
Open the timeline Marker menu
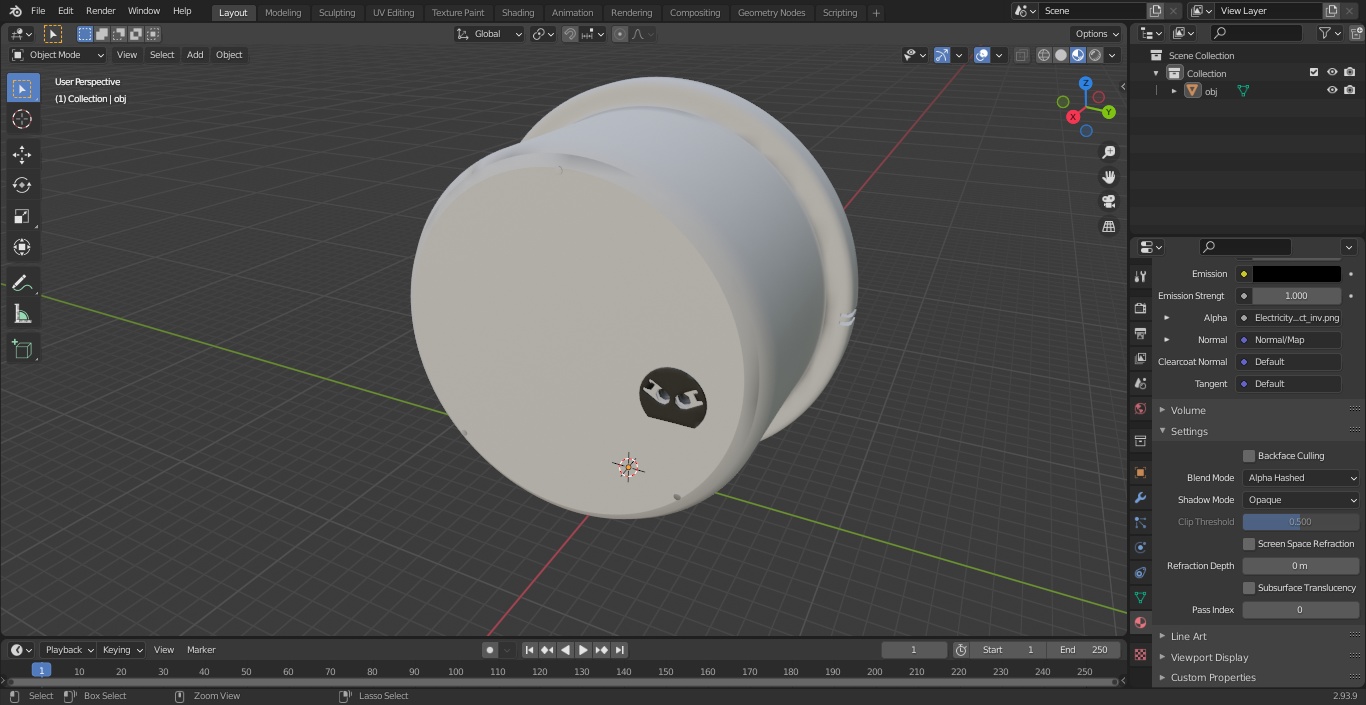tap(201, 650)
